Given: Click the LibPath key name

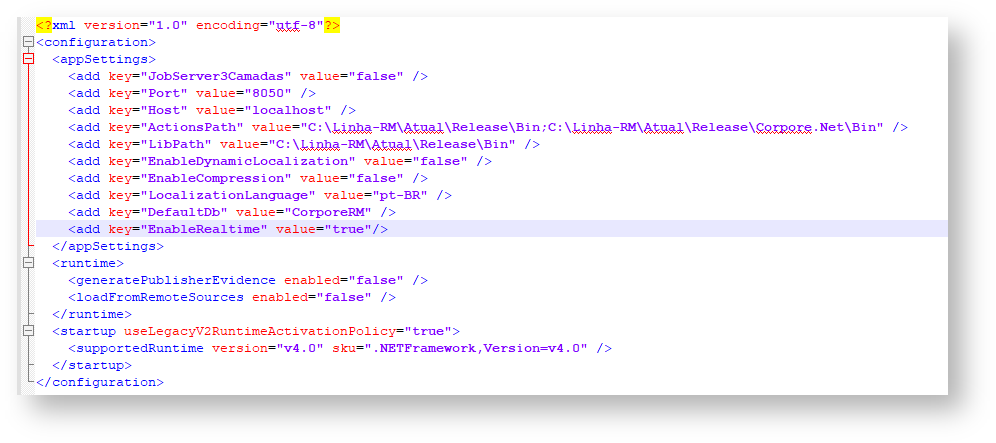Looking at the screenshot, I should 177,144.
